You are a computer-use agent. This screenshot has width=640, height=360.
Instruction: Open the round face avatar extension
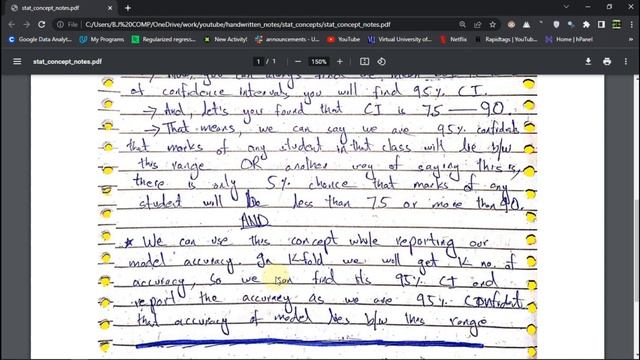click(511, 24)
